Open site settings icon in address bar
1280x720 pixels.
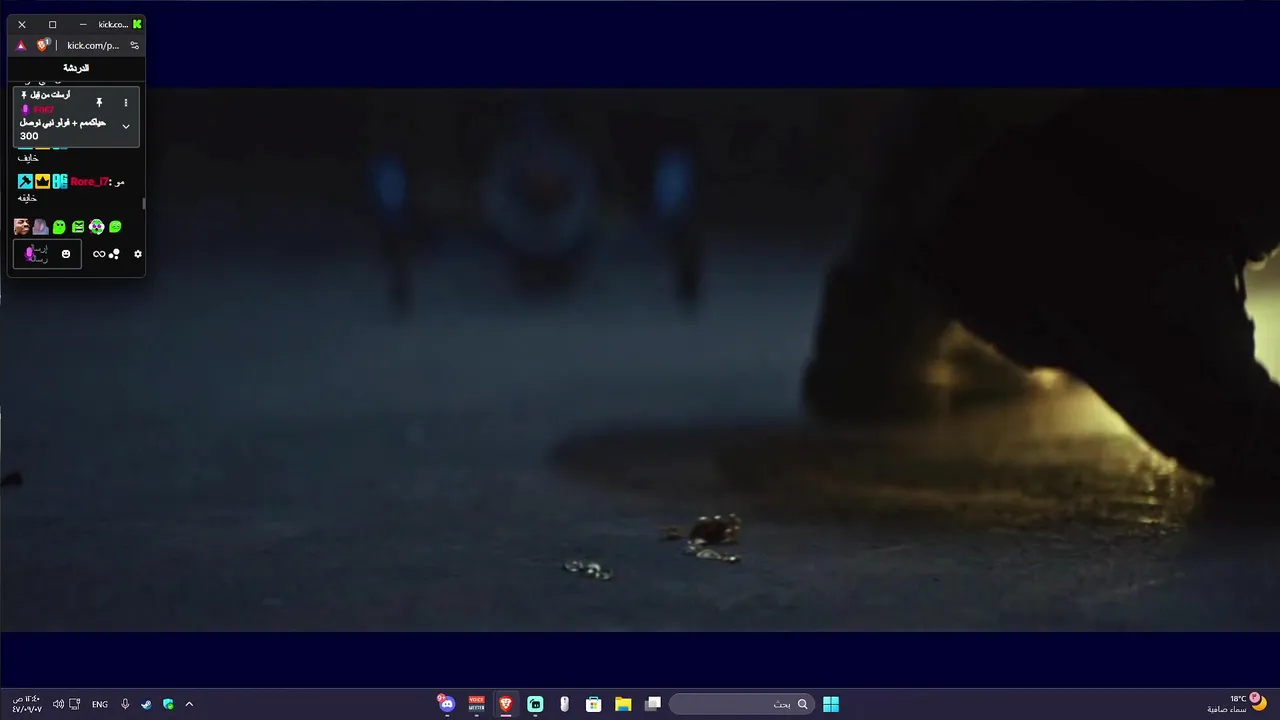point(134,45)
